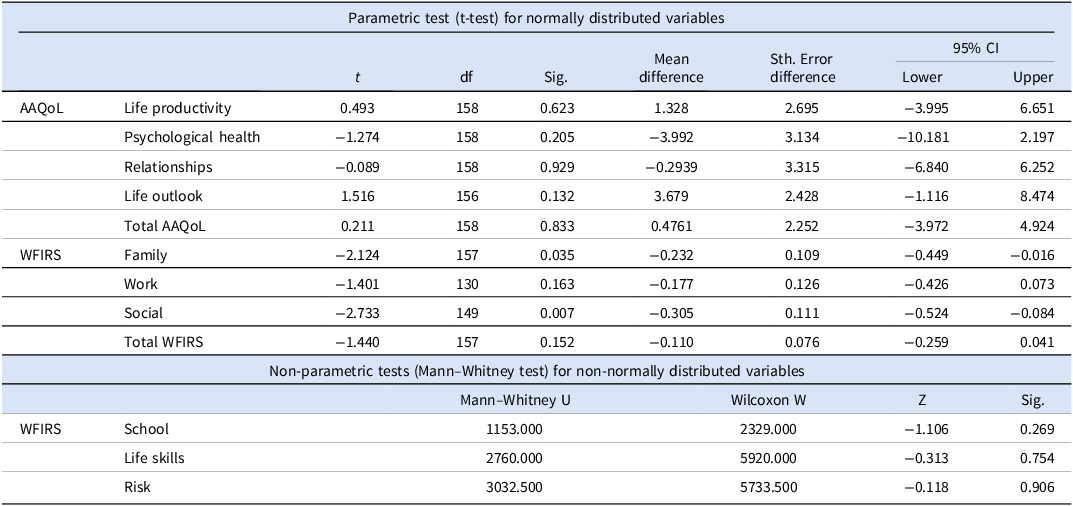Screen dimensions: 1073x506
Task: Click the "Life skills" row label
Action: pyautogui.click(x=154, y=458)
